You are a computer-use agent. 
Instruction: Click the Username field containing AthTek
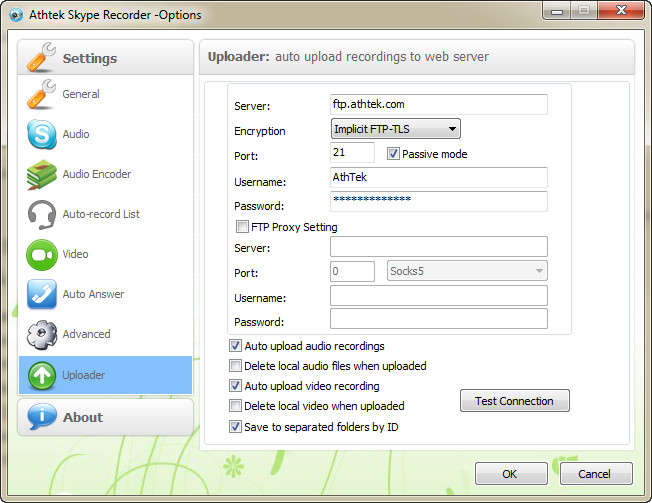(x=439, y=178)
